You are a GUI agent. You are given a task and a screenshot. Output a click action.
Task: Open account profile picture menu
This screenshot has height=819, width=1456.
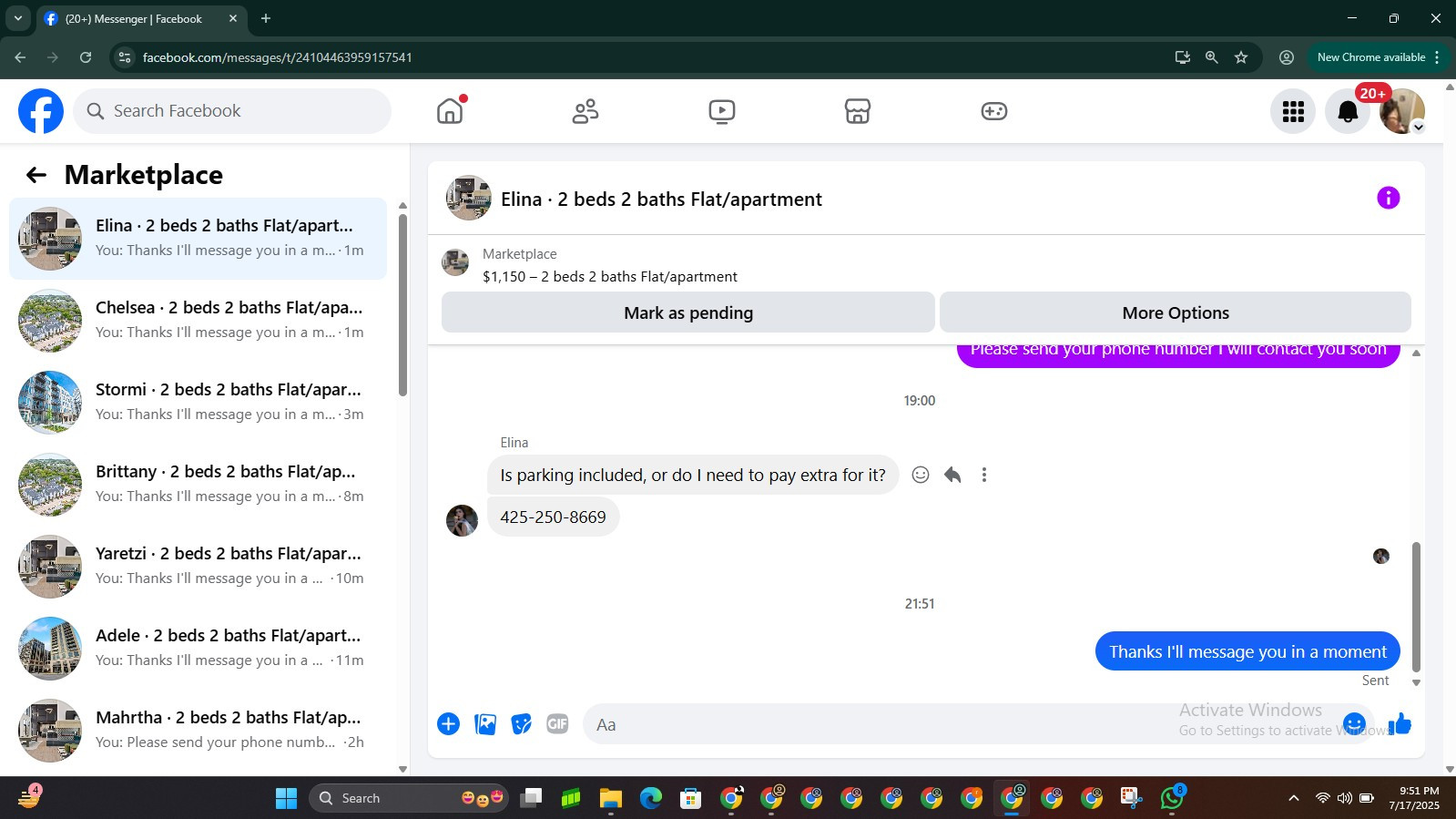pos(1402,111)
